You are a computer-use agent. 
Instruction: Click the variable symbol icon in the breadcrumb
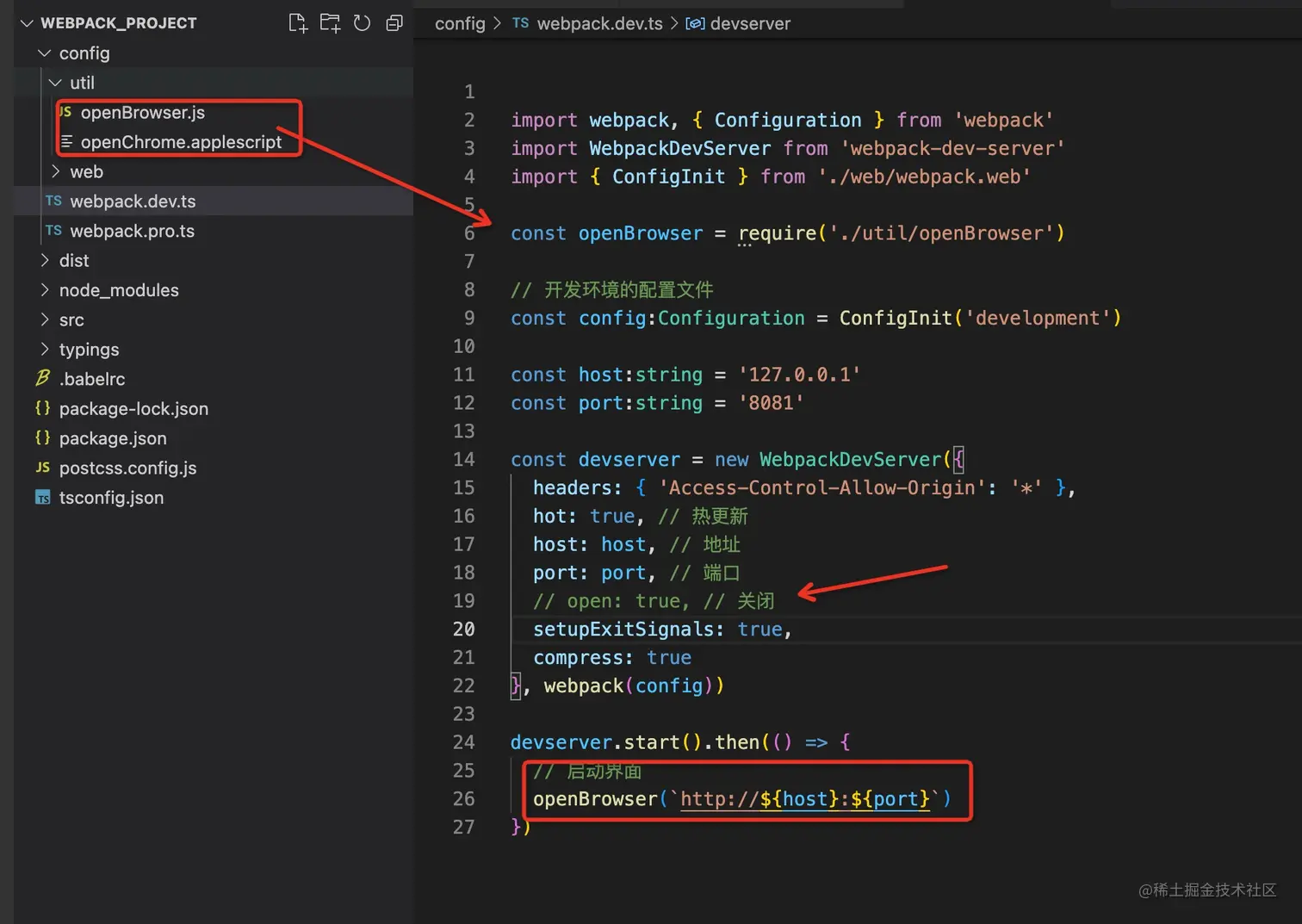tap(695, 23)
